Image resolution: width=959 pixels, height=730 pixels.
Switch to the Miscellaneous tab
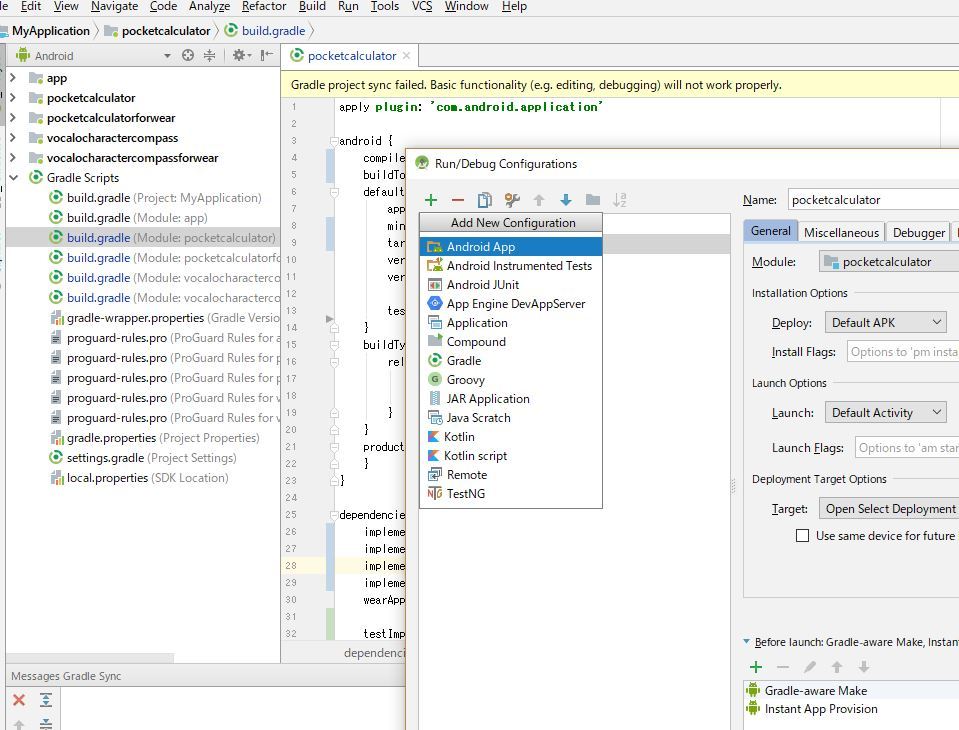click(x=841, y=232)
